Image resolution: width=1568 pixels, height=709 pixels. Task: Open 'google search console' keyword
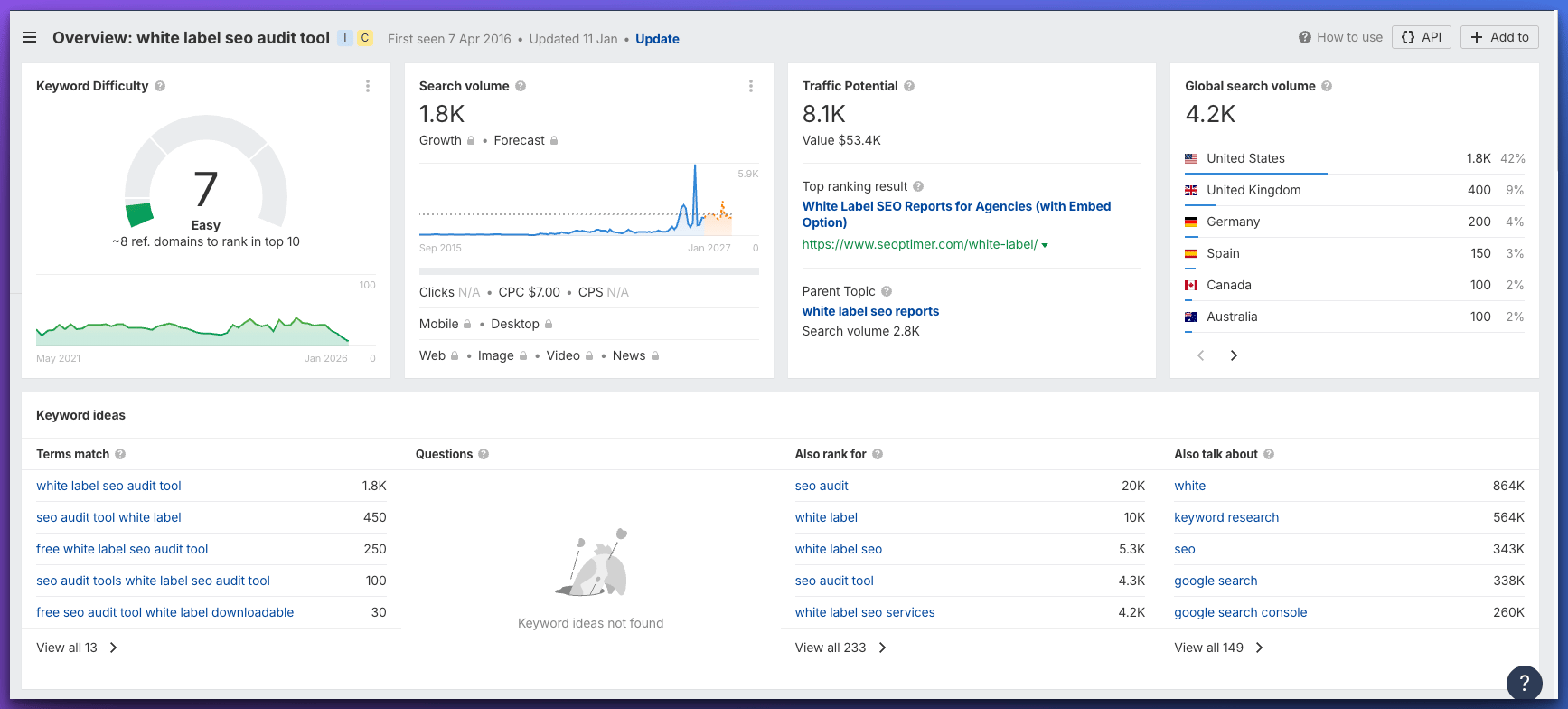(x=1240, y=612)
